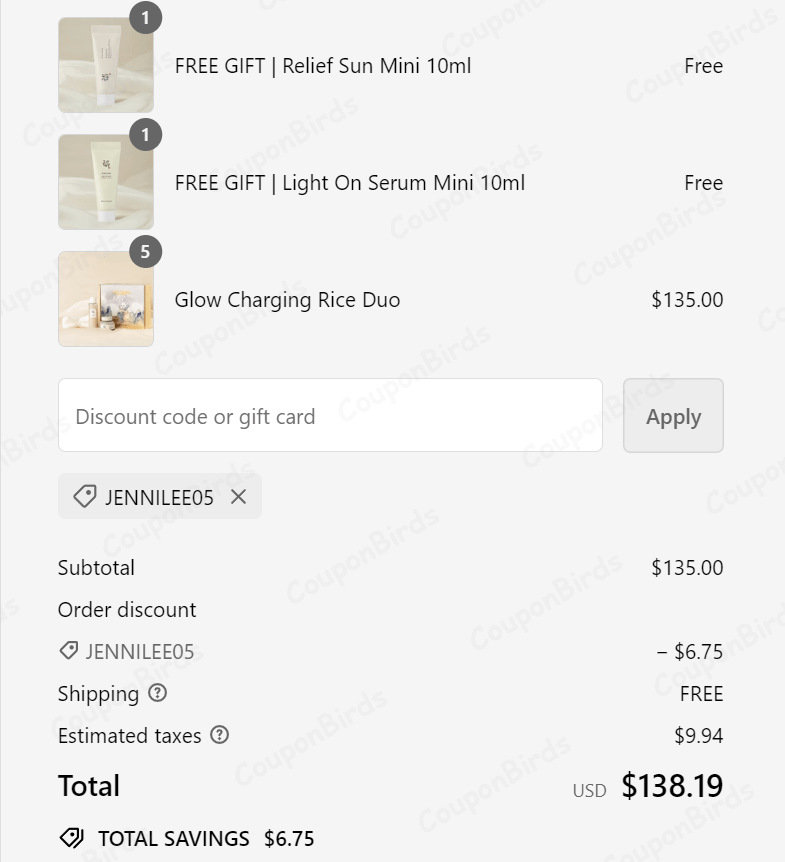Open the Estimated taxes help question mark icon
Screen dimensions: 785x862
[x=220, y=735]
